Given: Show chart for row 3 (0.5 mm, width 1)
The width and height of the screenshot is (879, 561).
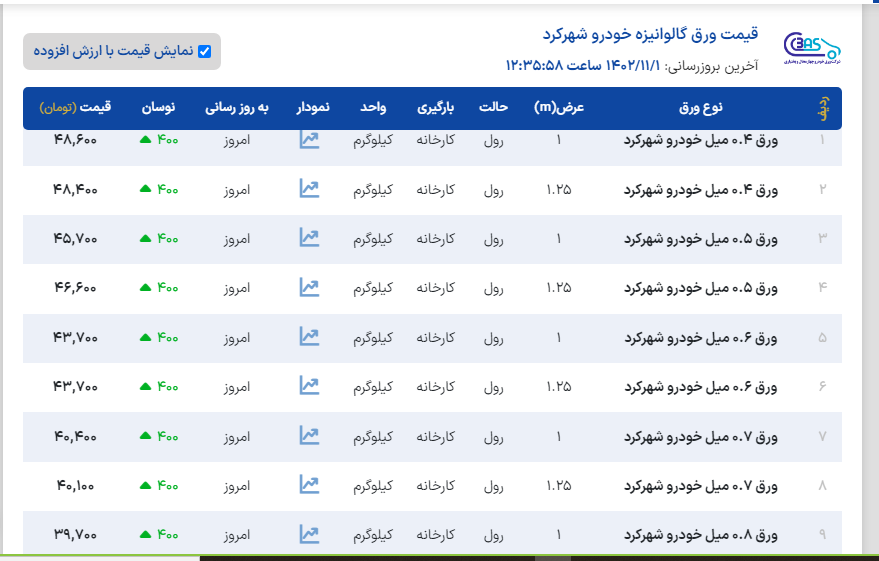Looking at the screenshot, I should click(309, 238).
